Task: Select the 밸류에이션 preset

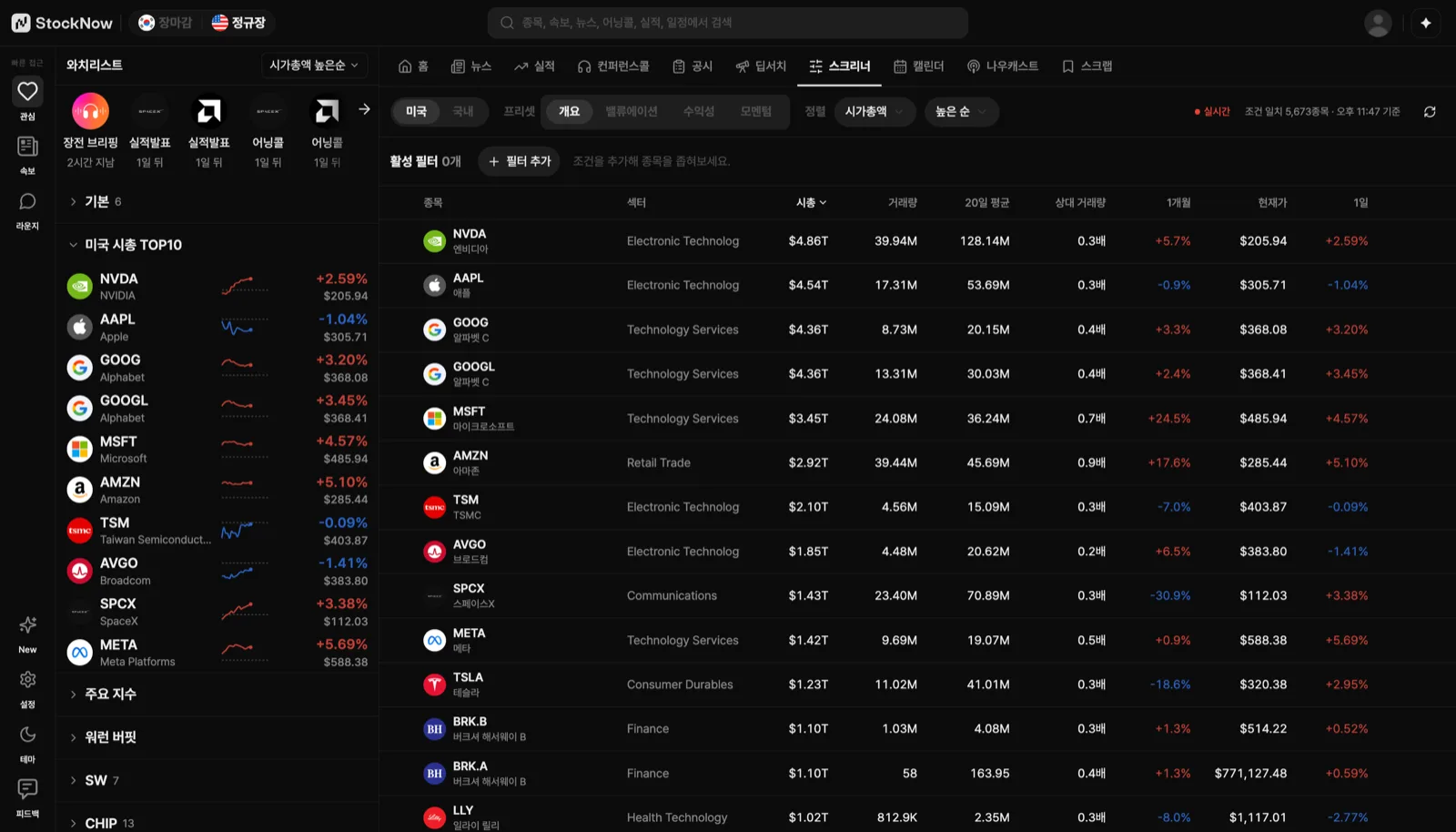Action: (631, 111)
